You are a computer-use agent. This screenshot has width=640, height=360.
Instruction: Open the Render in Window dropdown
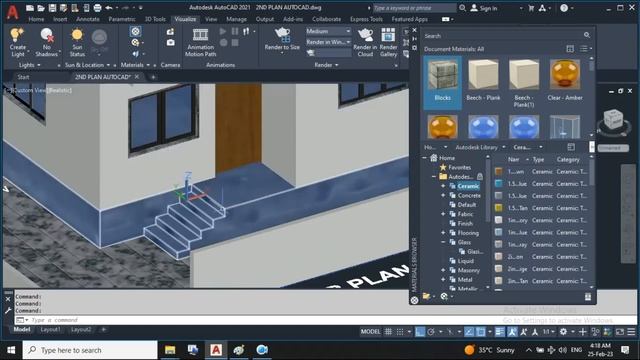[x=328, y=42]
